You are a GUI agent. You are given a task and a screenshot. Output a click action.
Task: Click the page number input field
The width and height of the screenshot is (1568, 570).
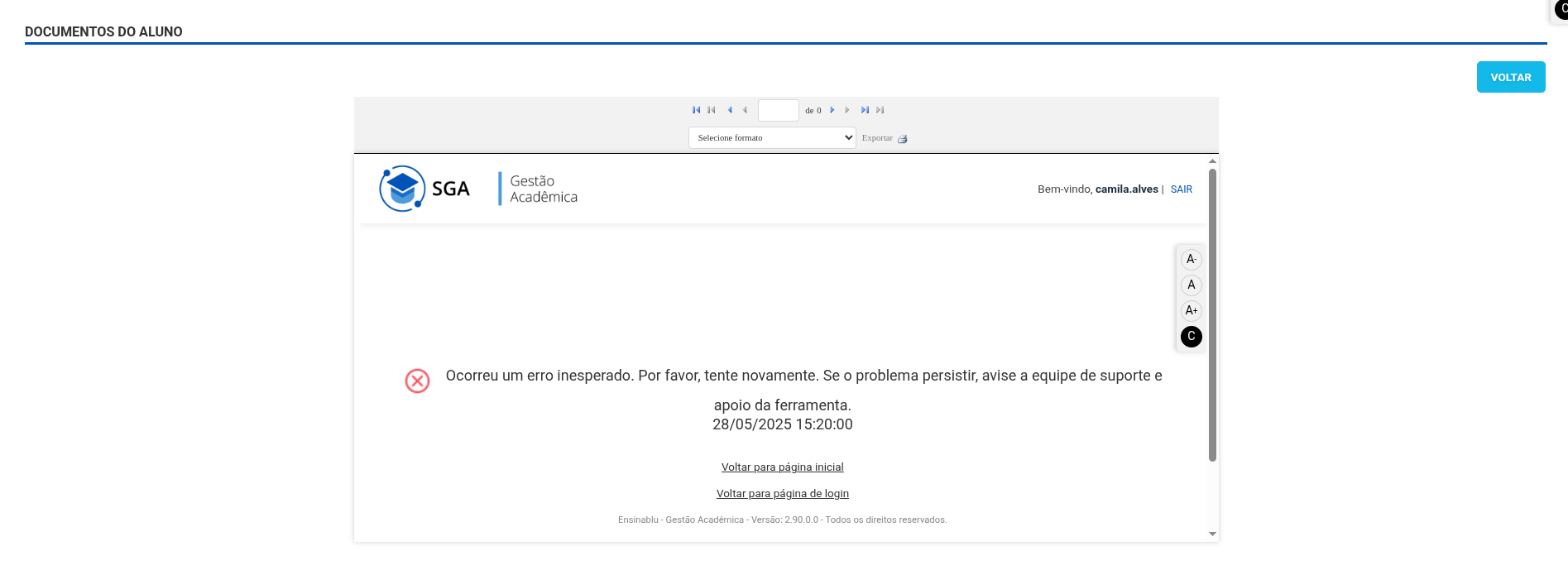point(779,110)
